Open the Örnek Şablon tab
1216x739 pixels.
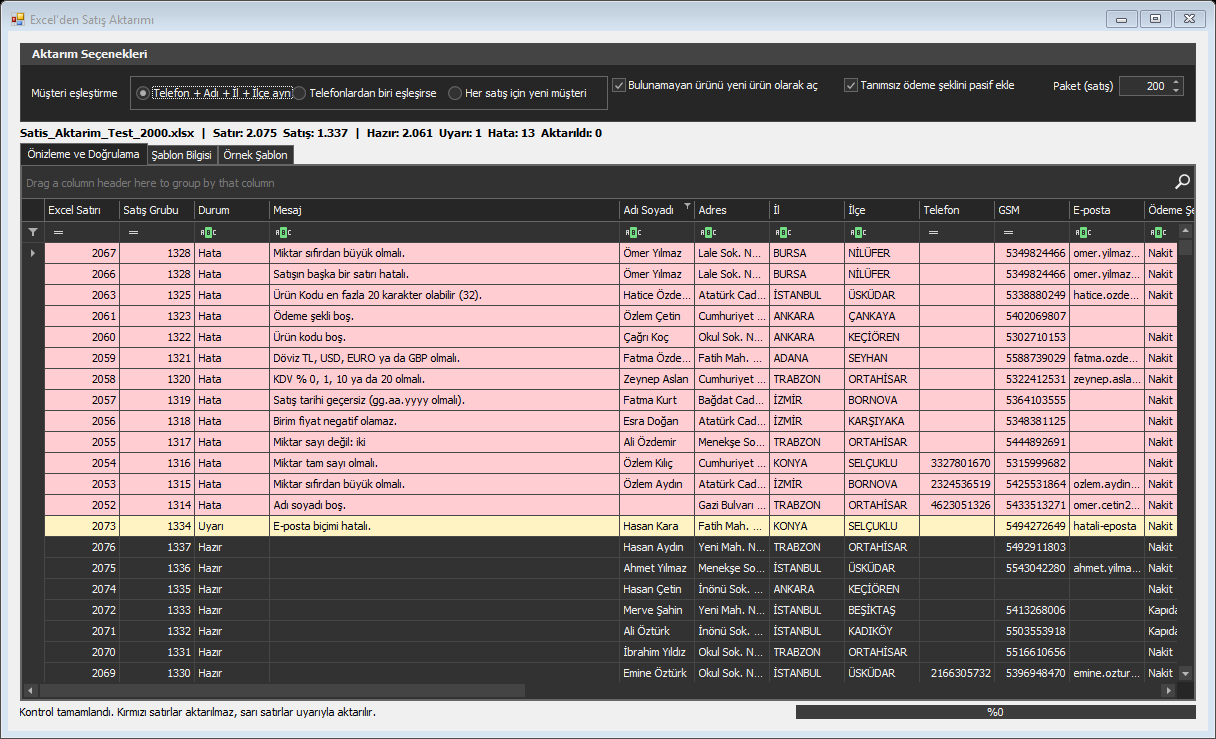(255, 155)
